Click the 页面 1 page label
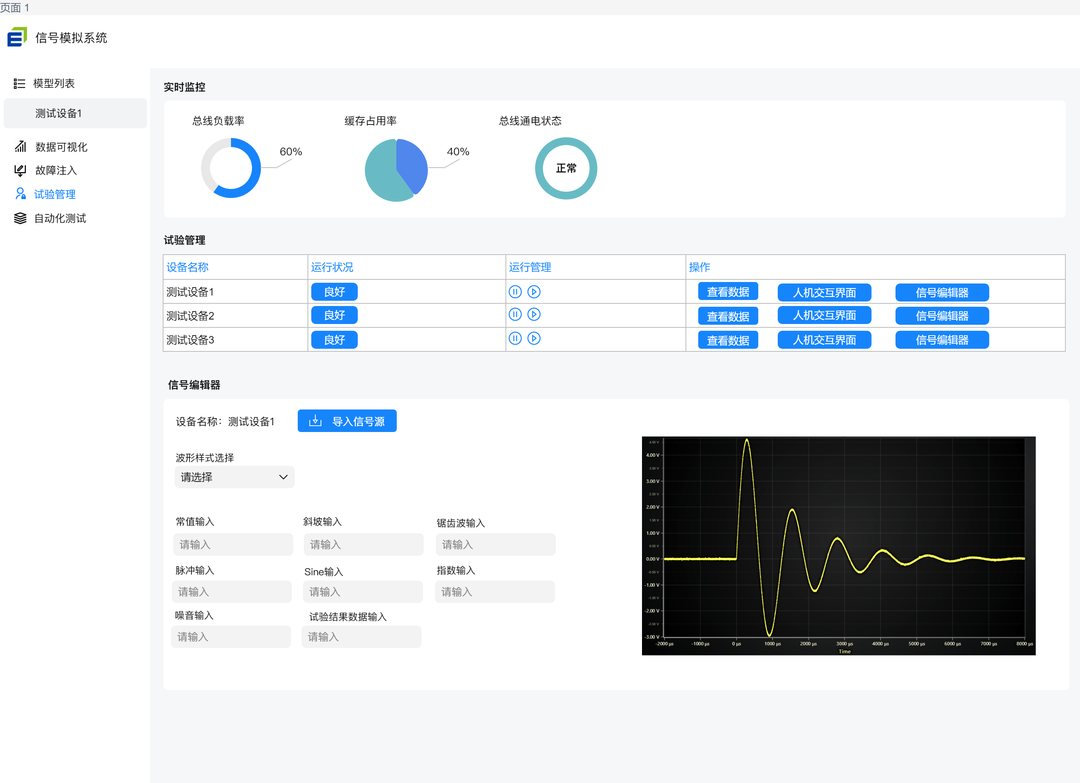1080x783 pixels. [x=14, y=8]
